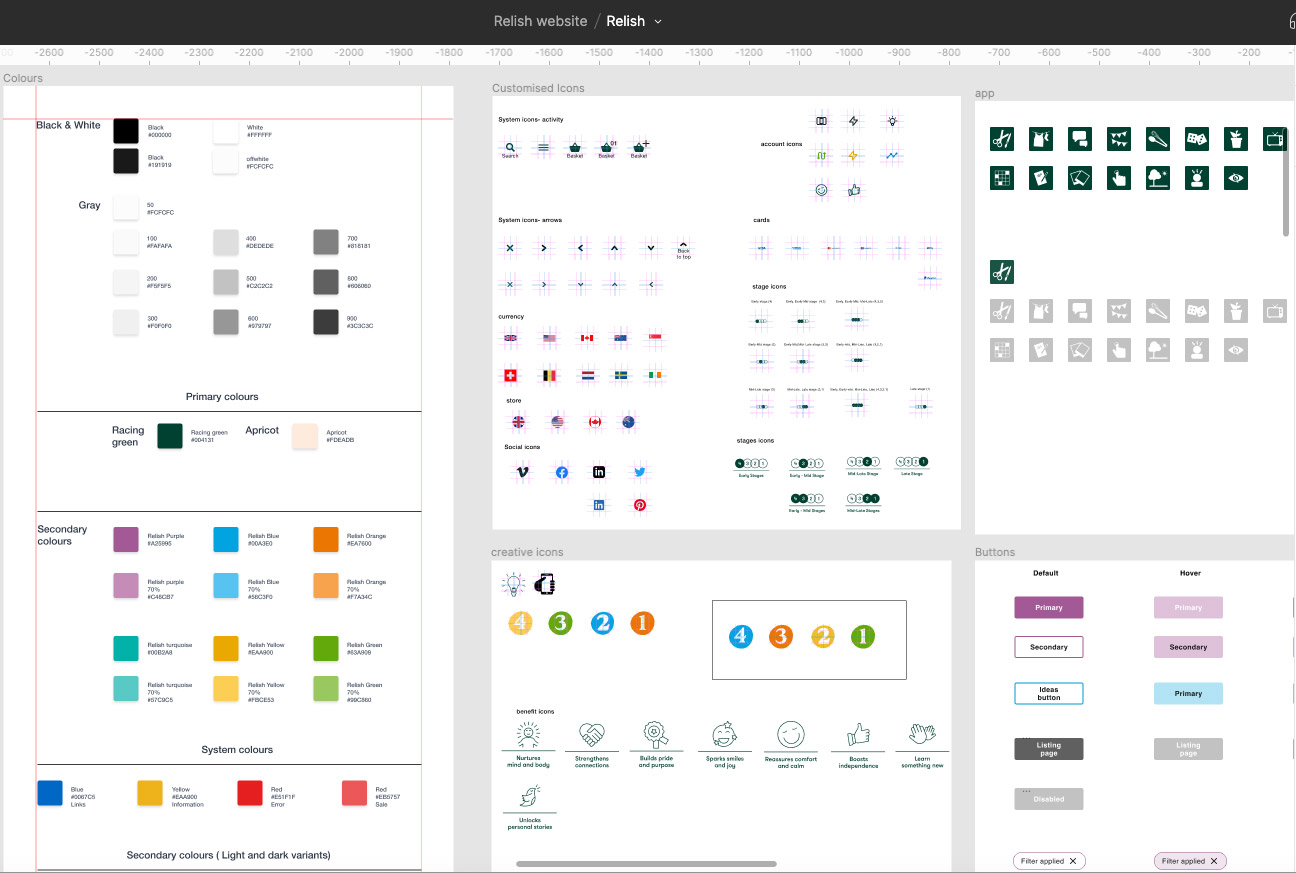This screenshot has width=1296, height=873.
Task: Select the Switzerland flag icon
Action: (510, 376)
